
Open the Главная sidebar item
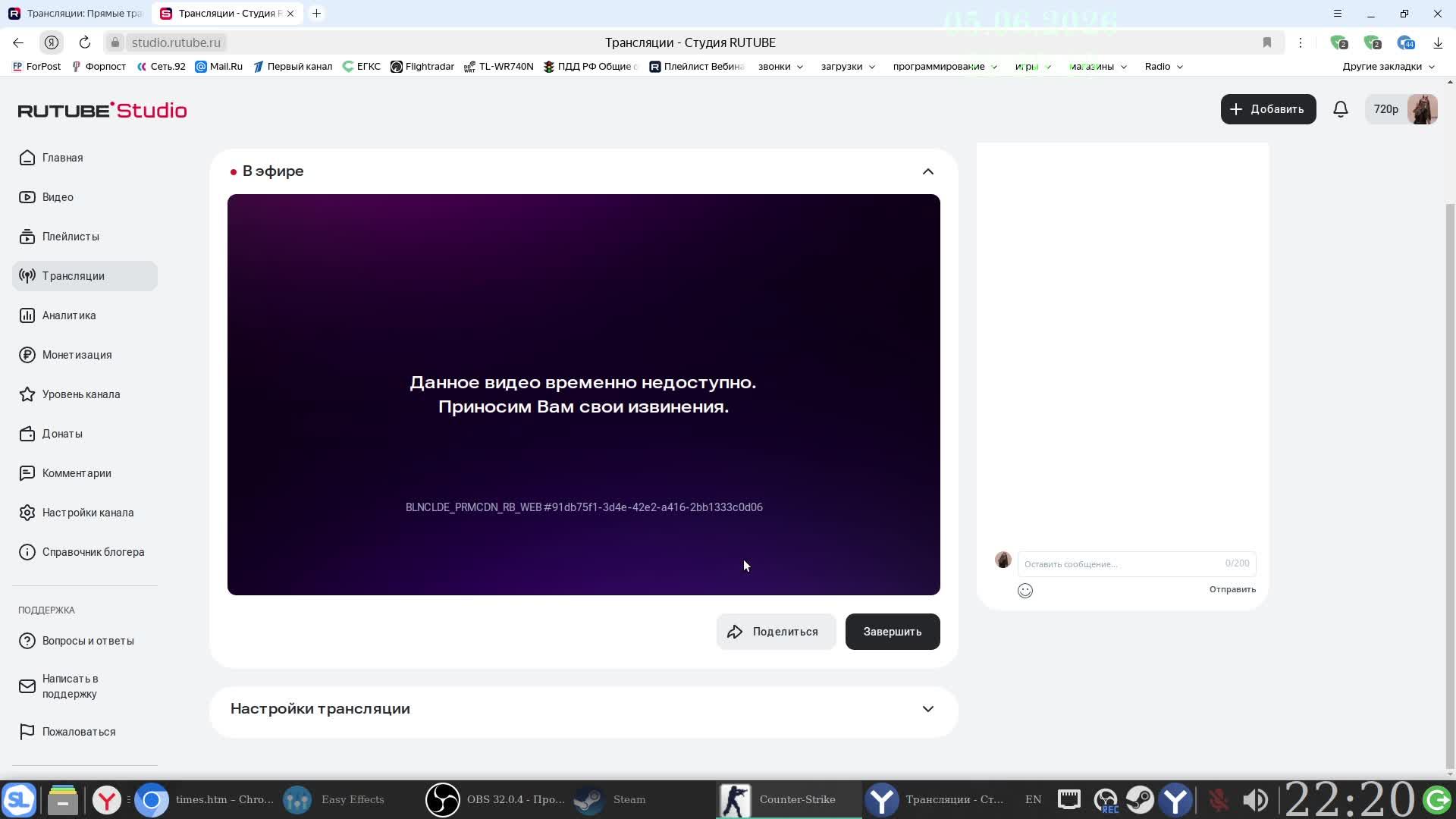[85, 158]
